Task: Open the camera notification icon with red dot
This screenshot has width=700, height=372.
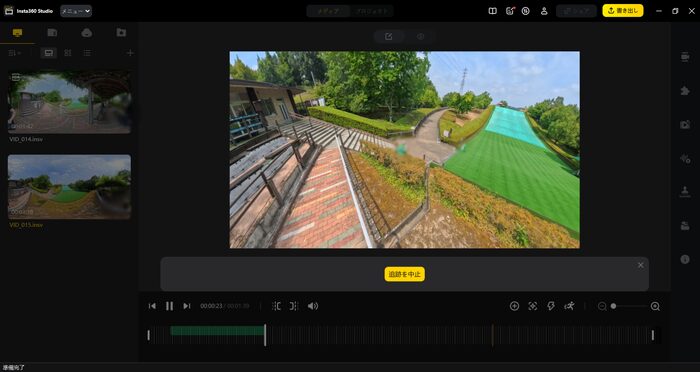Action: (510, 11)
